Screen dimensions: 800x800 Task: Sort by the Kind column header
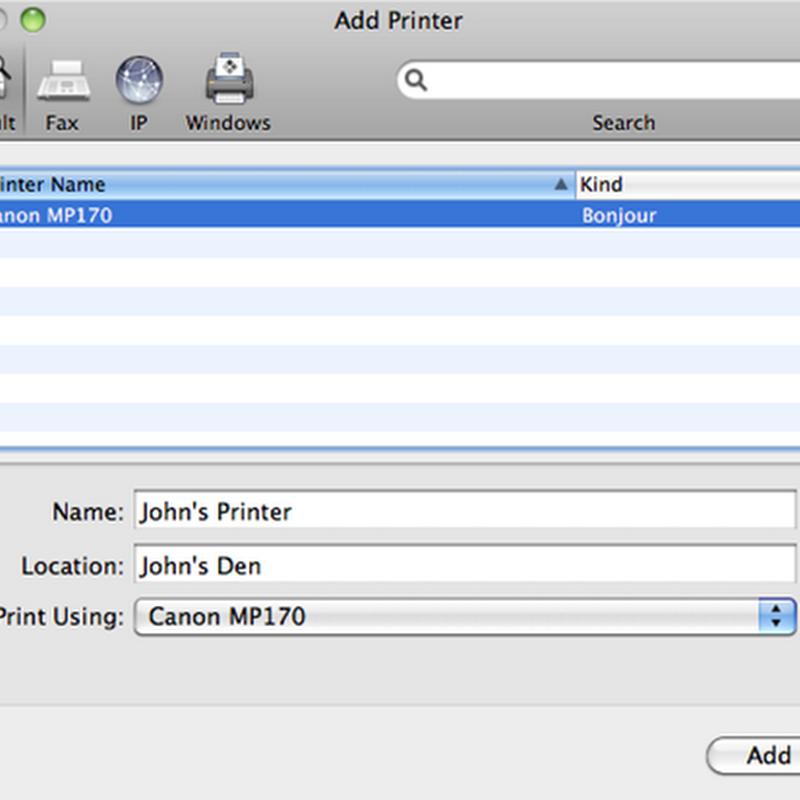(x=688, y=184)
